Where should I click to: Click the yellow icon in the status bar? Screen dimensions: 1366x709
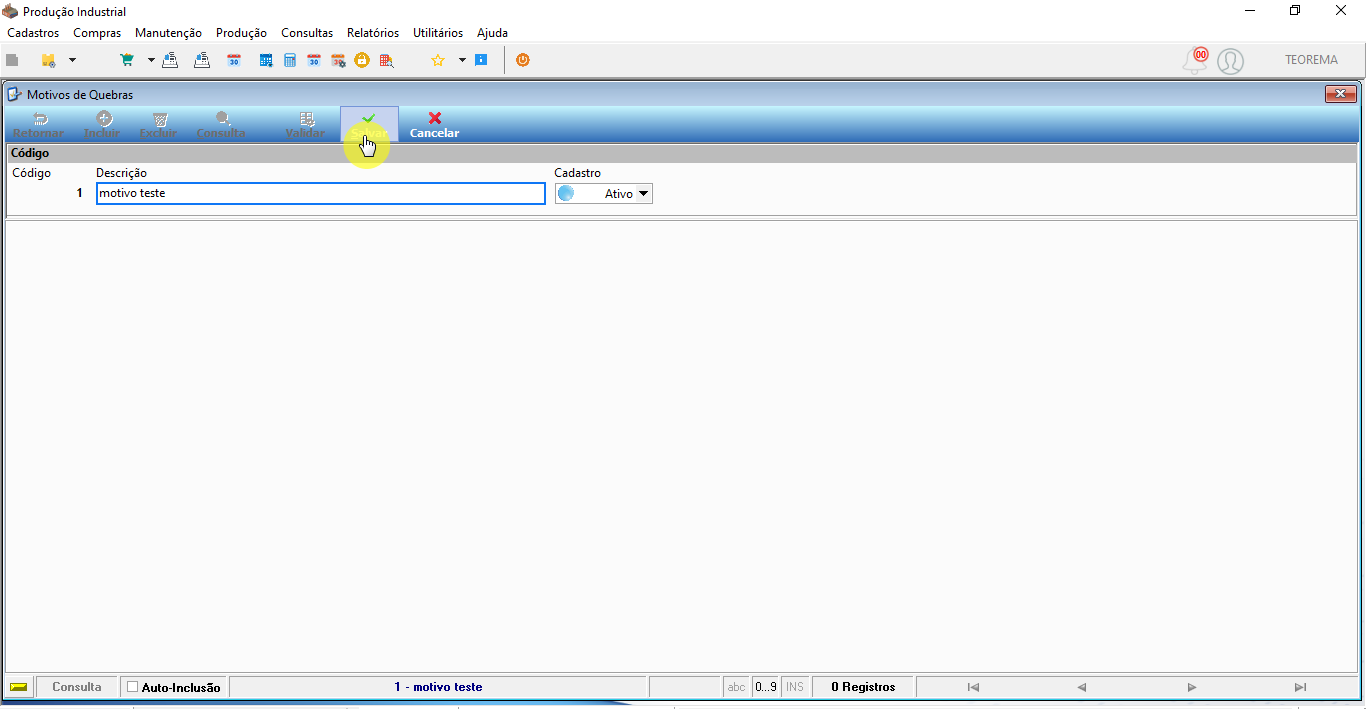19,687
